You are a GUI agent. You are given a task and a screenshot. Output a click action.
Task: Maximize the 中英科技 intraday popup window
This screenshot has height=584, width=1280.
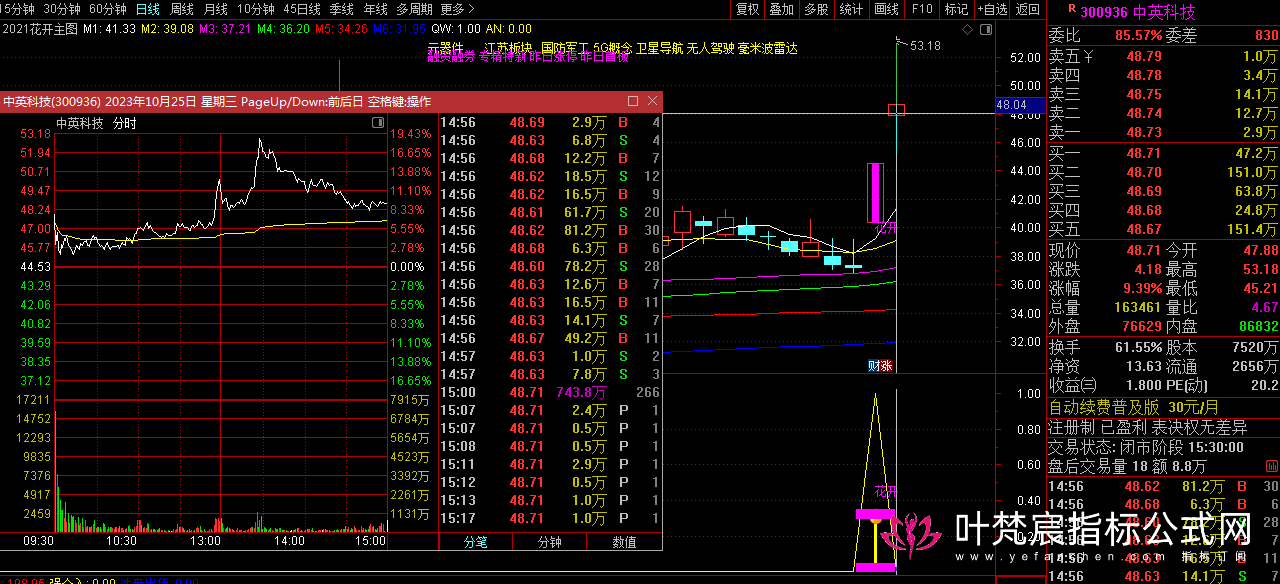[x=632, y=101]
